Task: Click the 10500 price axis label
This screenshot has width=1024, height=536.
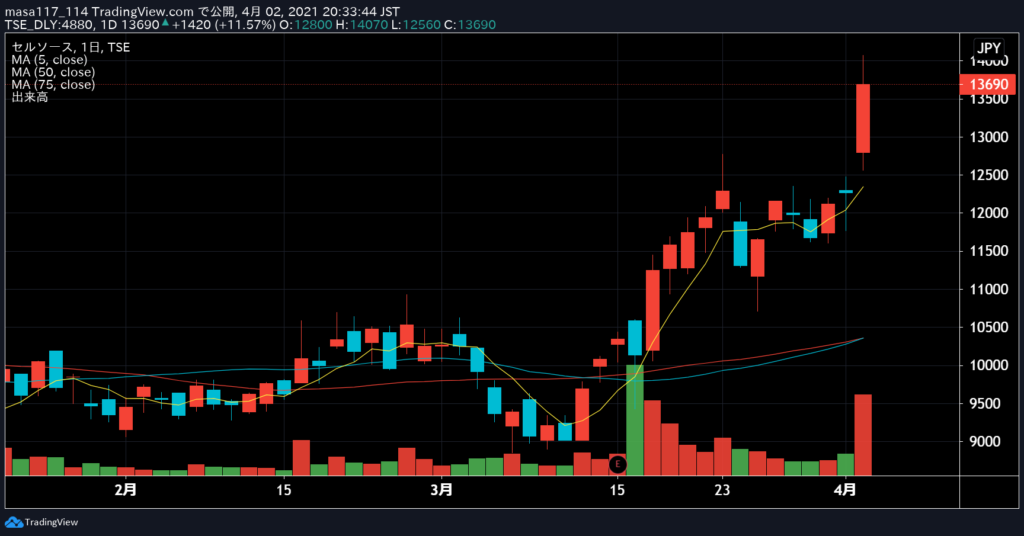Action: [989, 327]
